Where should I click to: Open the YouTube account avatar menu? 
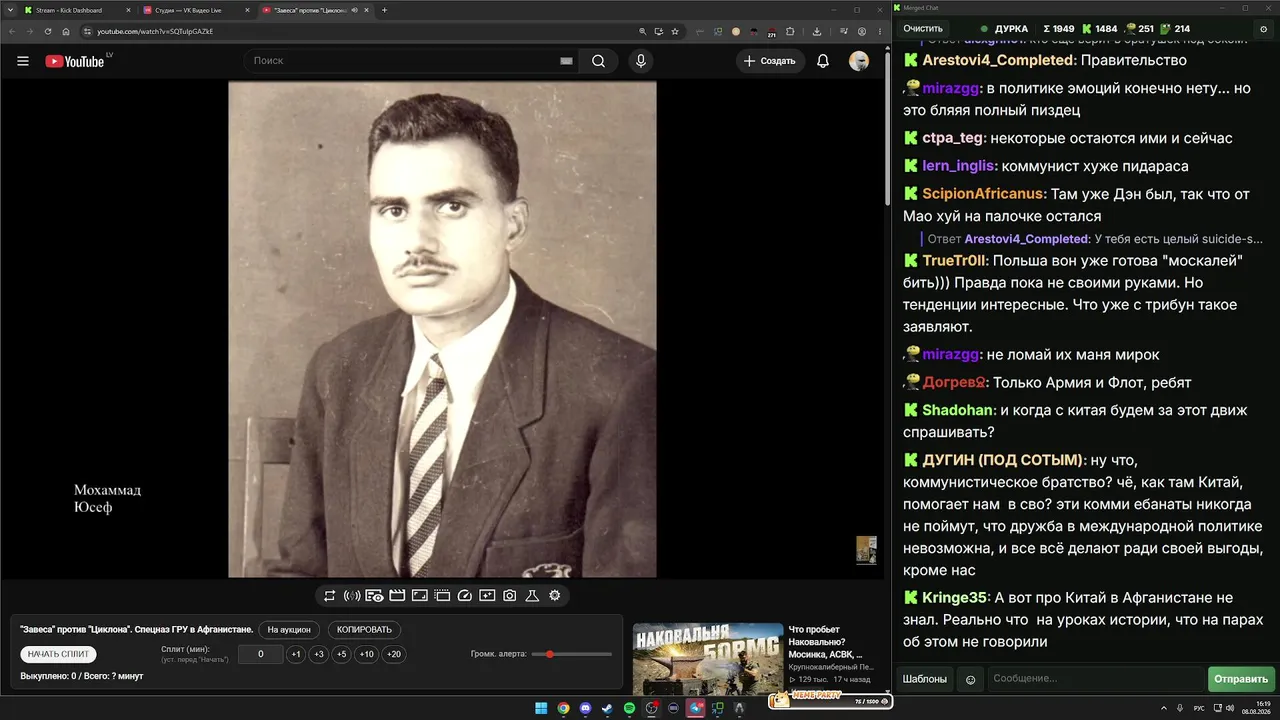tap(859, 61)
